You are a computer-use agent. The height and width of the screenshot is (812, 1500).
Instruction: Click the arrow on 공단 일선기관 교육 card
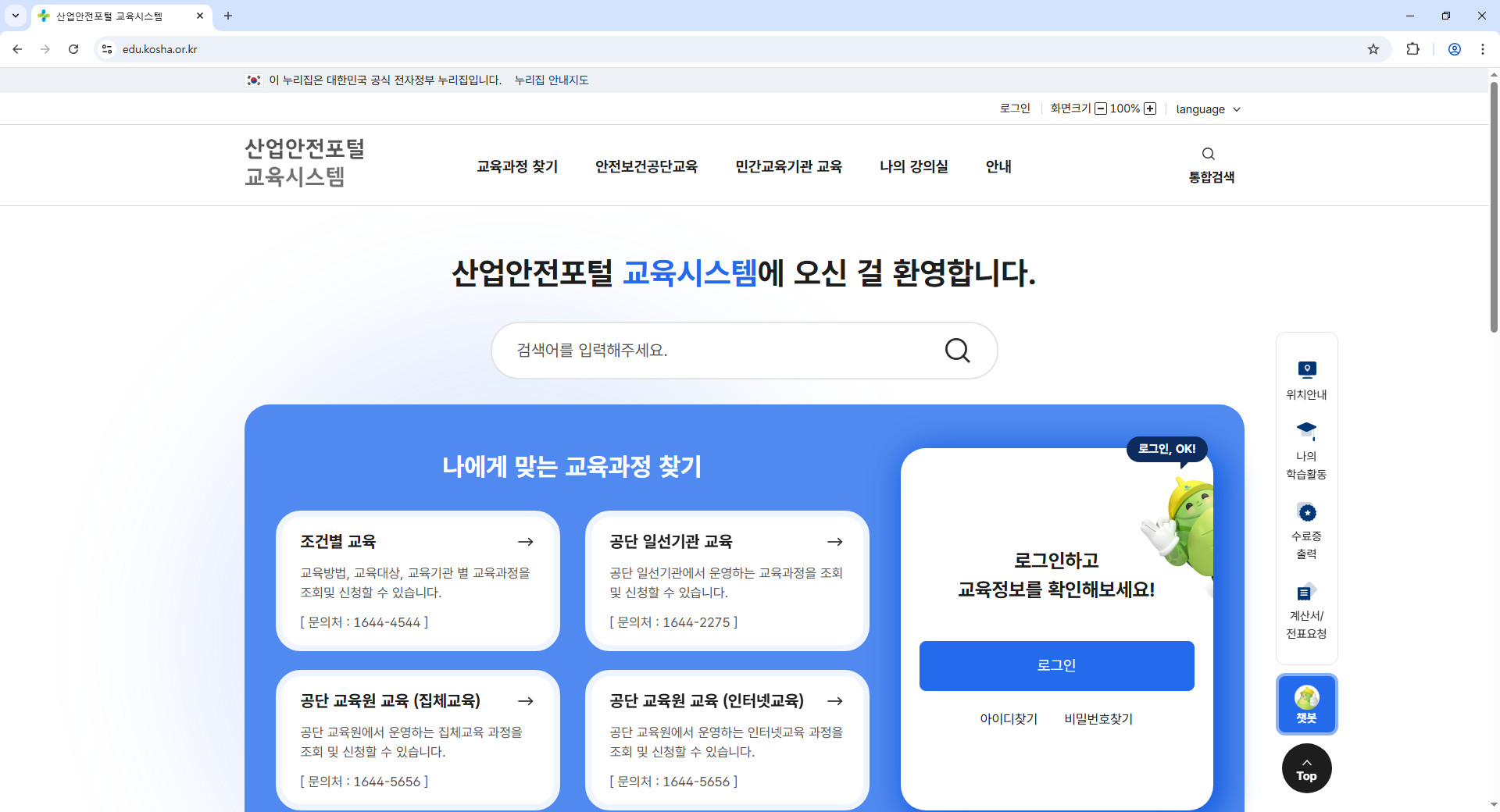(835, 542)
